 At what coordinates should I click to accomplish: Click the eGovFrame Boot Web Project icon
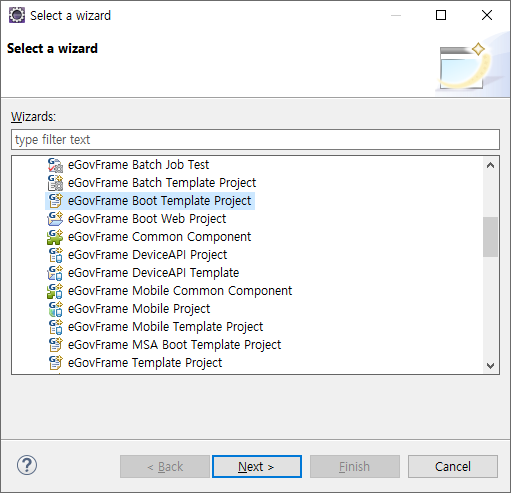click(x=55, y=219)
